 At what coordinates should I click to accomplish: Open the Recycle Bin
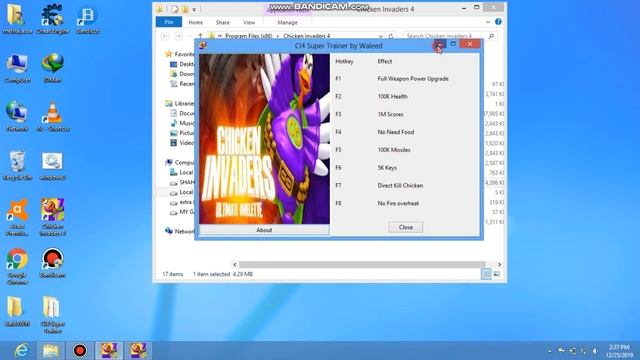point(17,165)
